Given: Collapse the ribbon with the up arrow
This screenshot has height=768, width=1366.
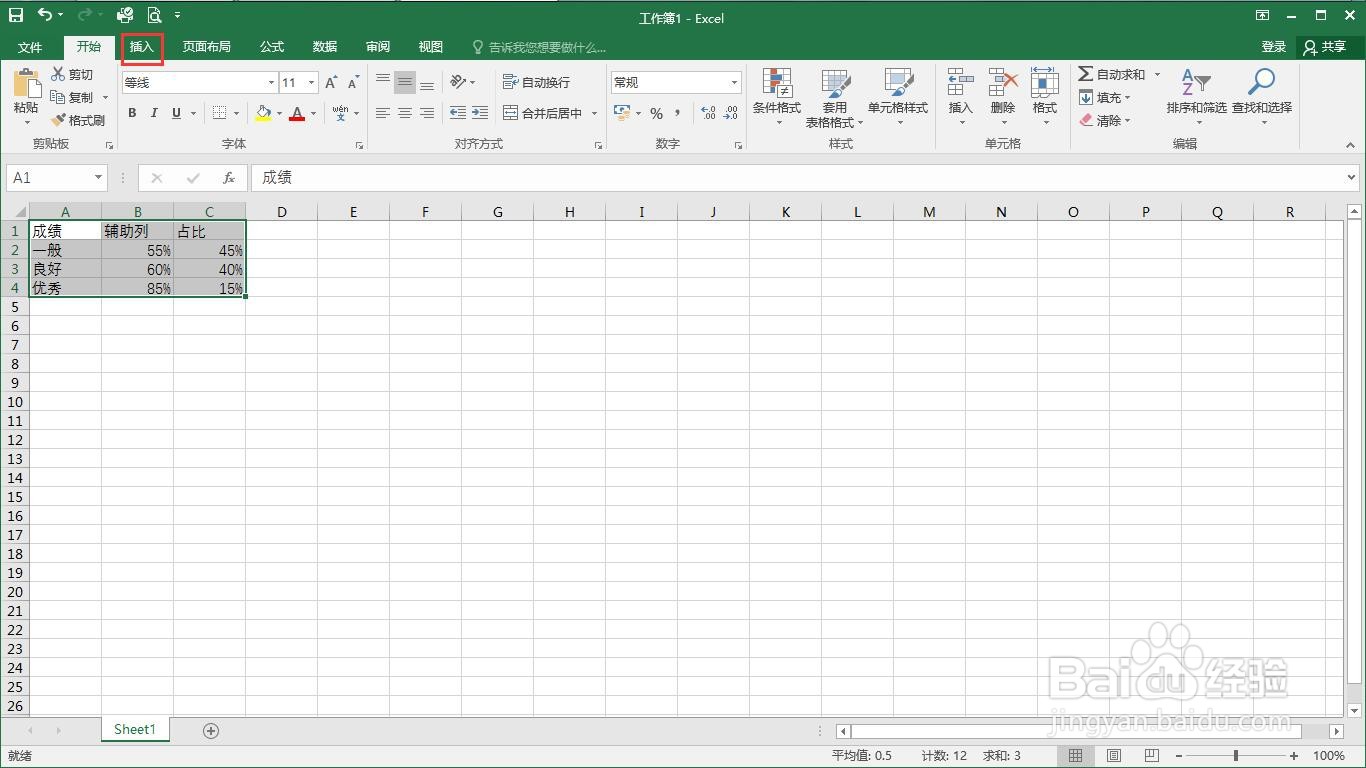Looking at the screenshot, I should point(1350,145).
